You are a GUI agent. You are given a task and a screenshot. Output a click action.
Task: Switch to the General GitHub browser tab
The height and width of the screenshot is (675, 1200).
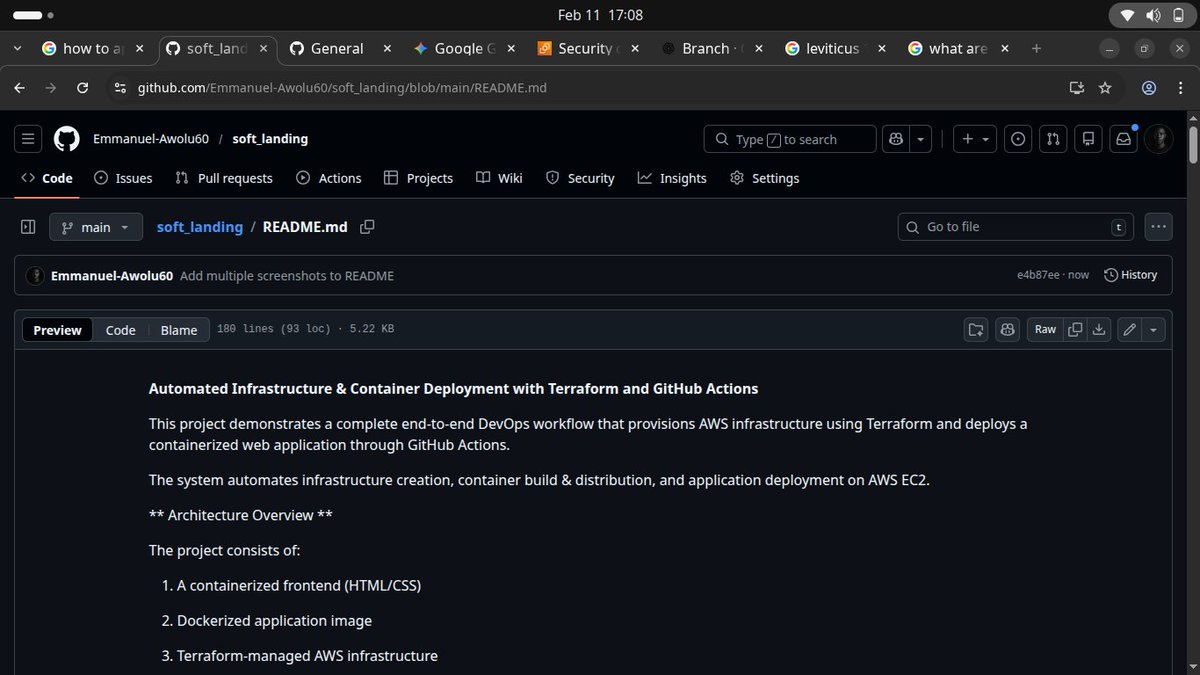339,48
